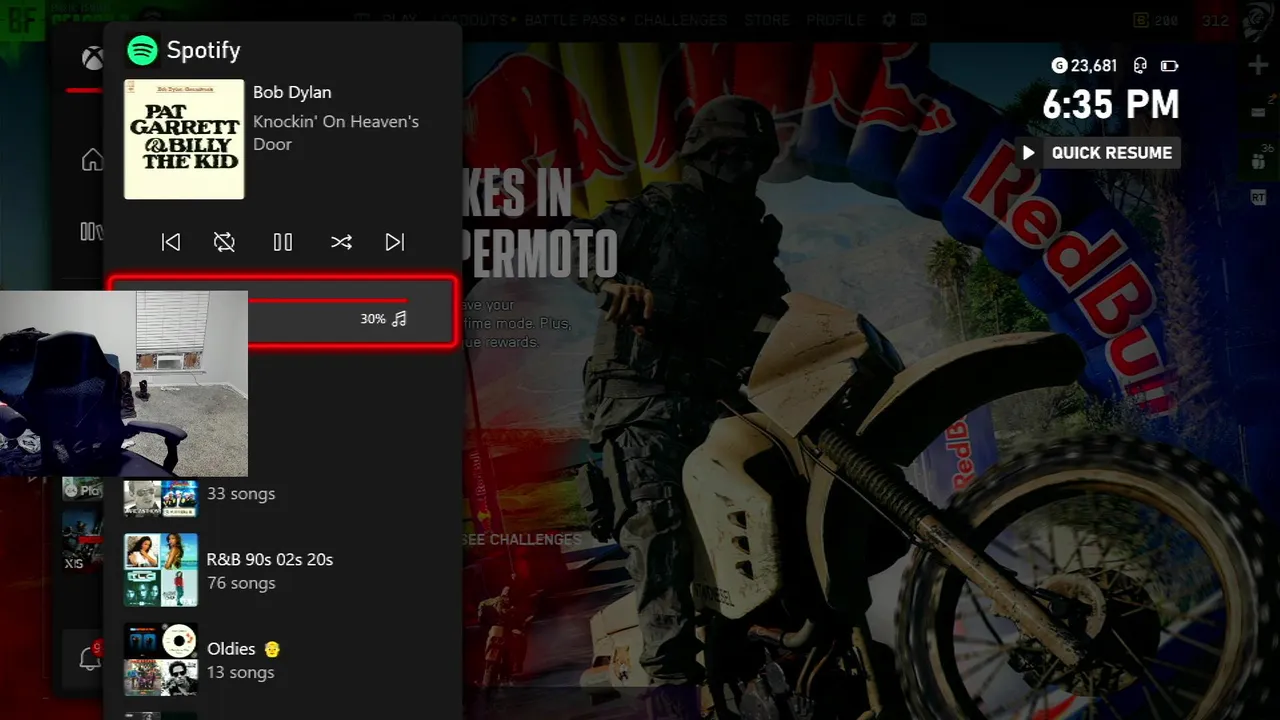The height and width of the screenshot is (720, 1280).
Task: Click the XIS game tile in the guide
Action: pos(82,540)
